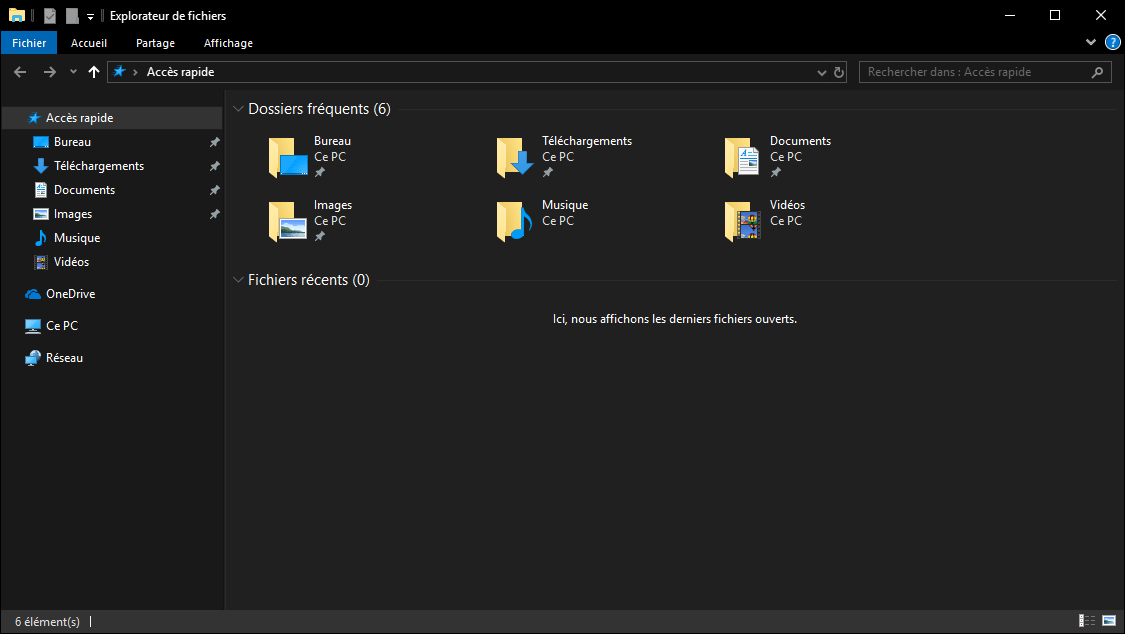Click the search magnifier icon
Viewport: 1125px width, 634px height.
pos(1097,72)
